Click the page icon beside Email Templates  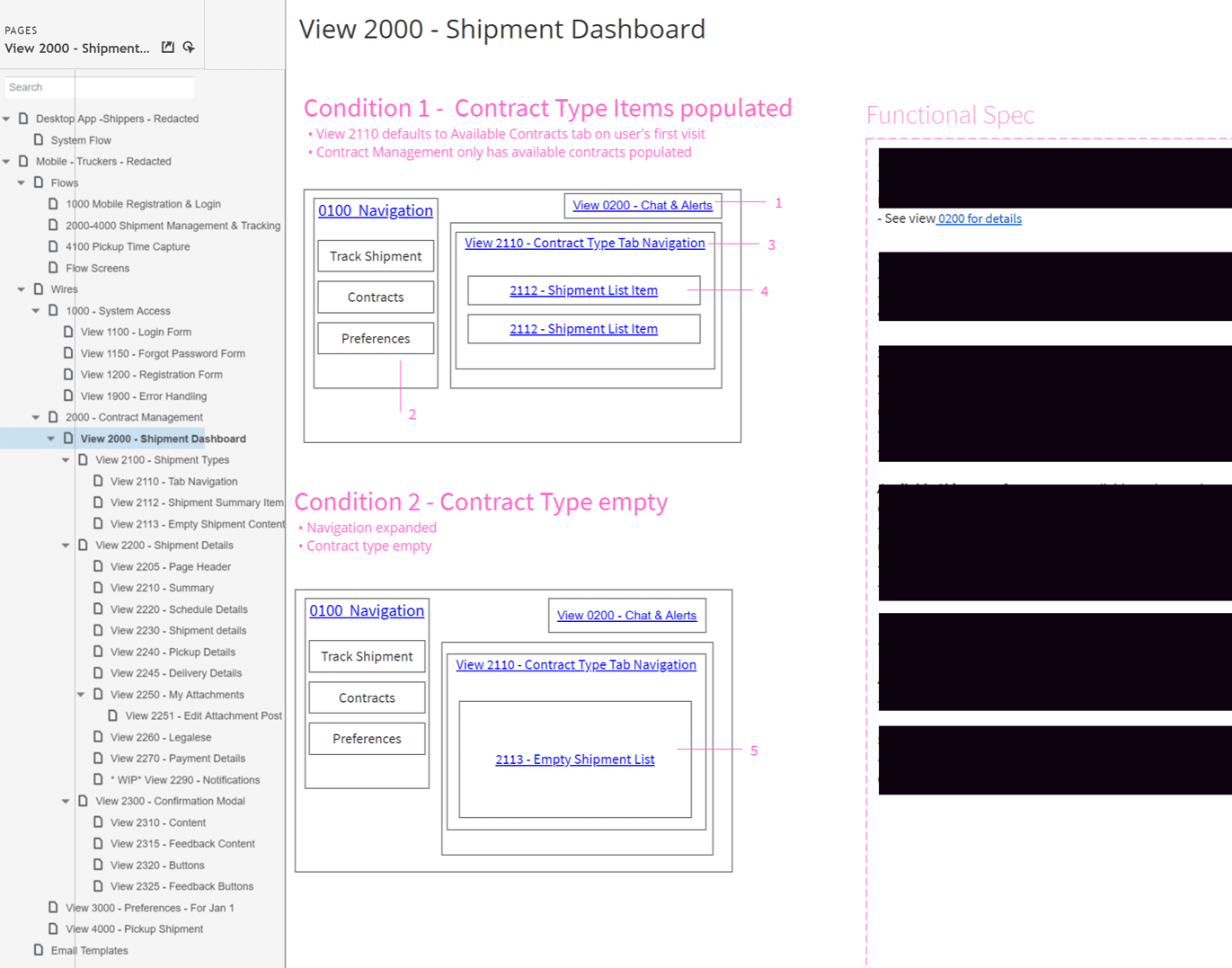click(38, 950)
